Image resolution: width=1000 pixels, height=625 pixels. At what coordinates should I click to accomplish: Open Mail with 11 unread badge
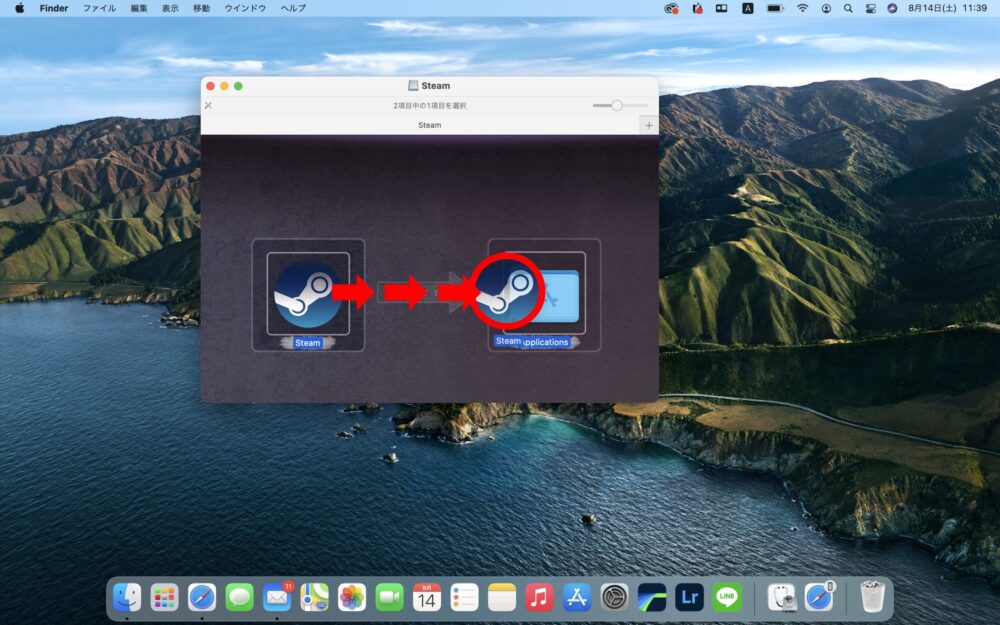[x=277, y=598]
